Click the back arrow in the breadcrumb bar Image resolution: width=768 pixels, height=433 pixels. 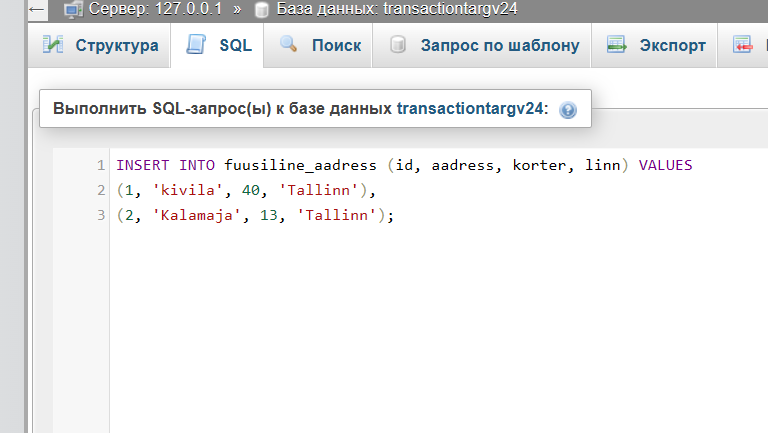pos(37,9)
